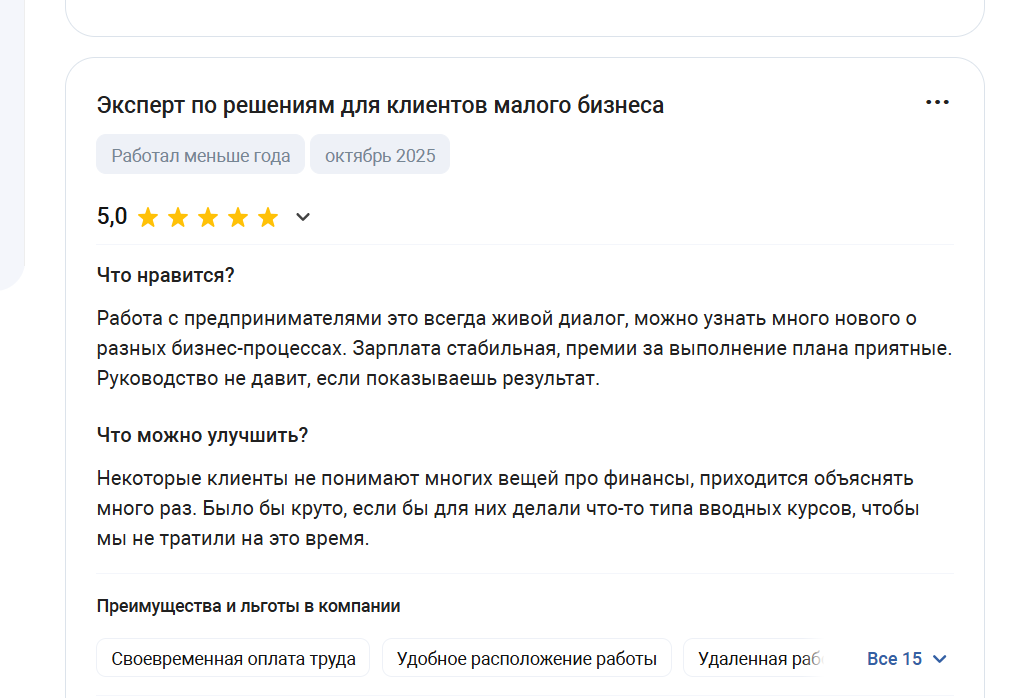Click the second yellow rating star
Viewport: 1023px width, 698px height.
pyautogui.click(x=178, y=217)
